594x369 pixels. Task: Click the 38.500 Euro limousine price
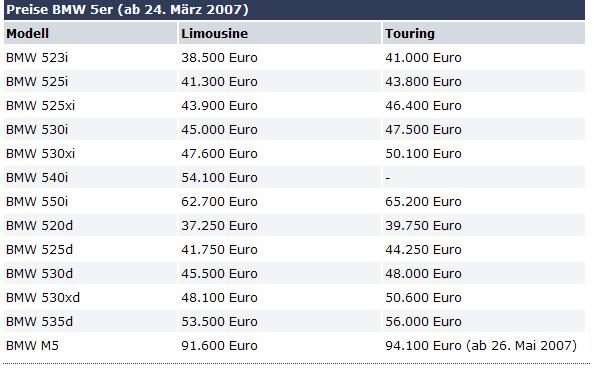click(x=219, y=58)
